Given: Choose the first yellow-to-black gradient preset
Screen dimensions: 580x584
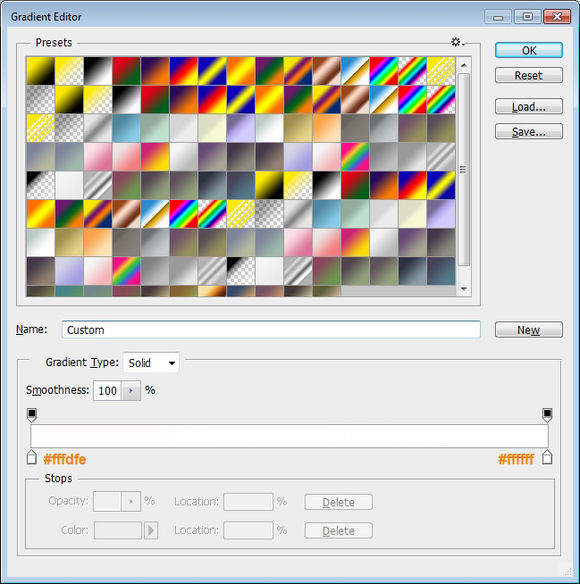Looking at the screenshot, I should (x=40, y=71).
